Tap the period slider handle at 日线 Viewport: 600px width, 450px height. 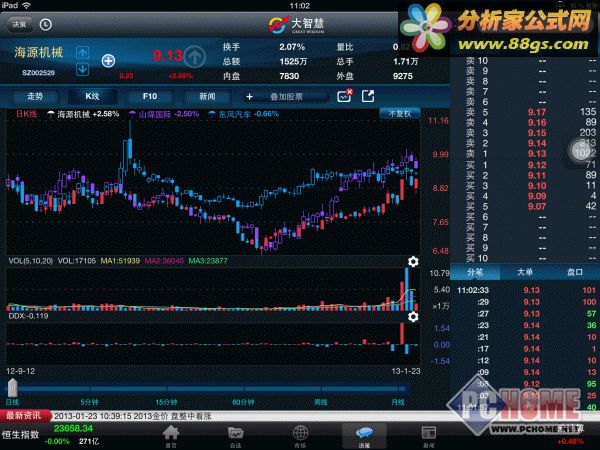12,388
